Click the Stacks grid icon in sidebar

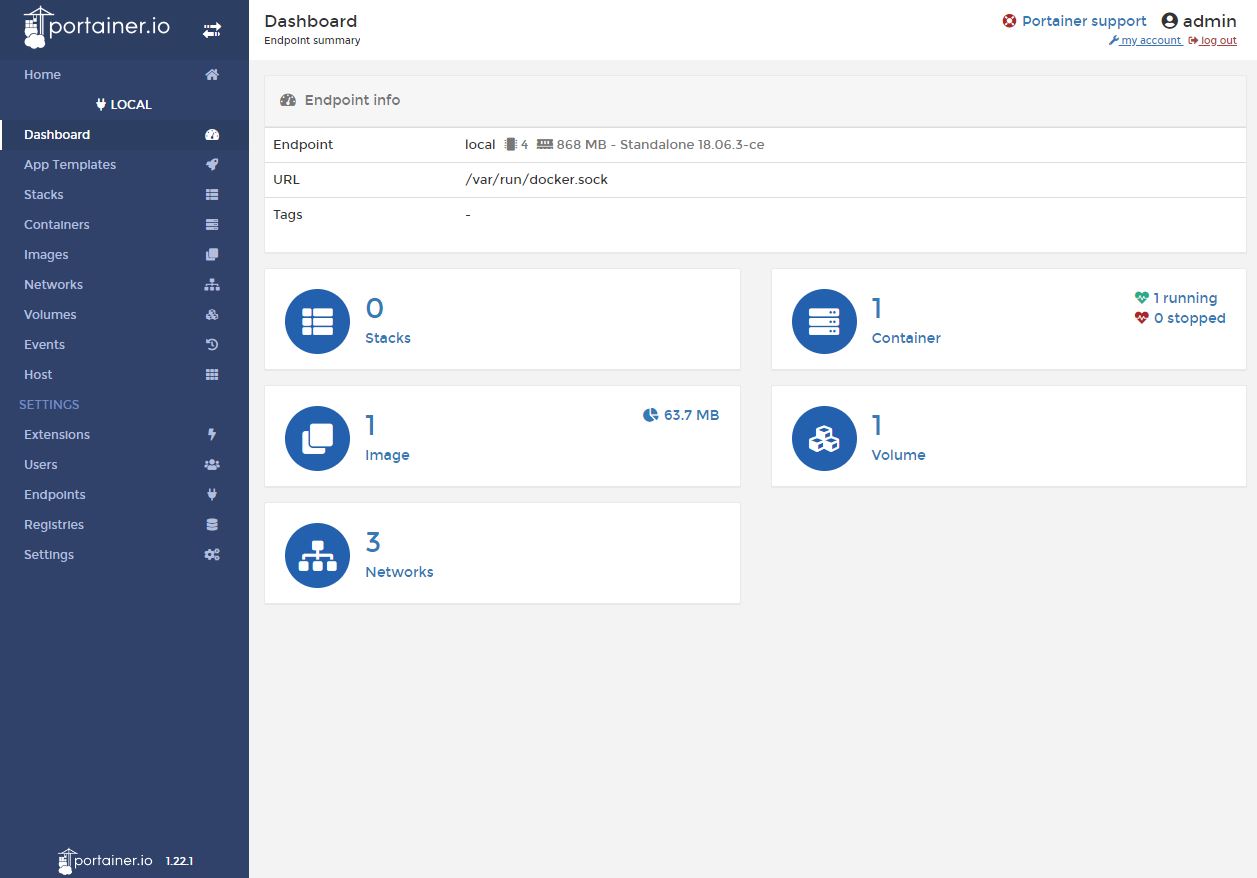click(211, 195)
